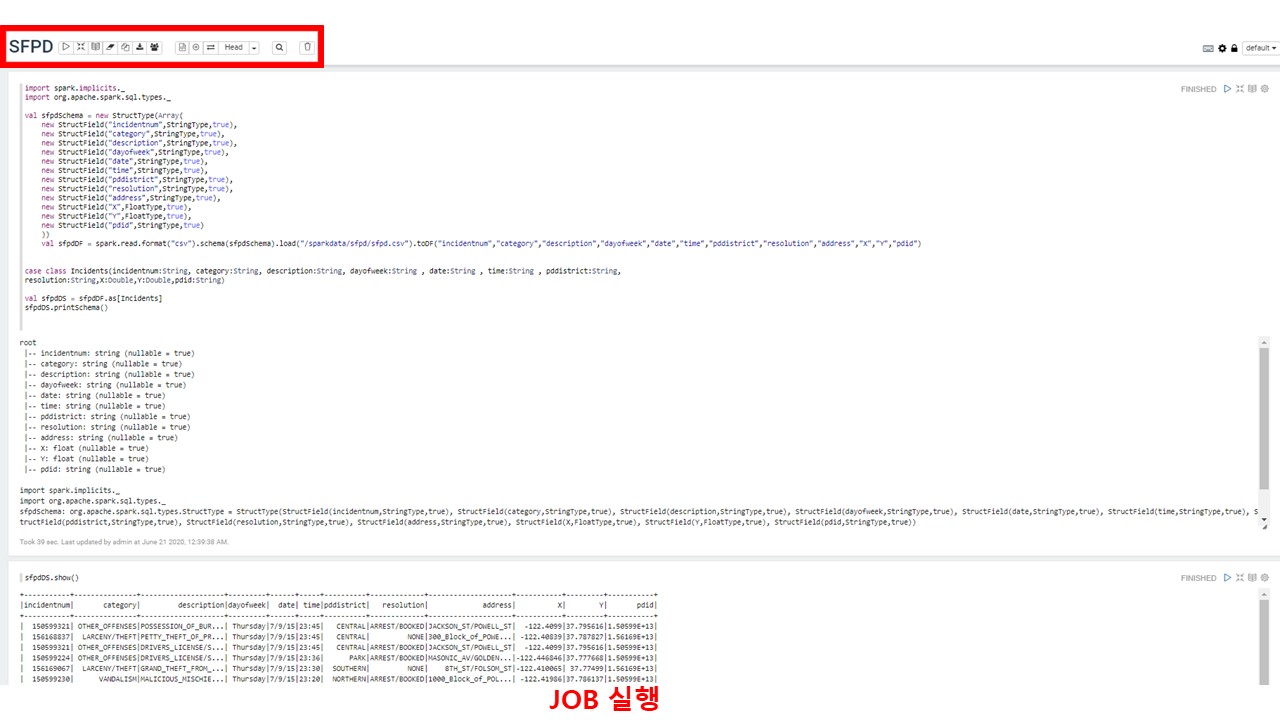Image resolution: width=1280 pixels, height=720 pixels.
Task: Click the 'case class Incidents' code line
Action: [x=322, y=271]
